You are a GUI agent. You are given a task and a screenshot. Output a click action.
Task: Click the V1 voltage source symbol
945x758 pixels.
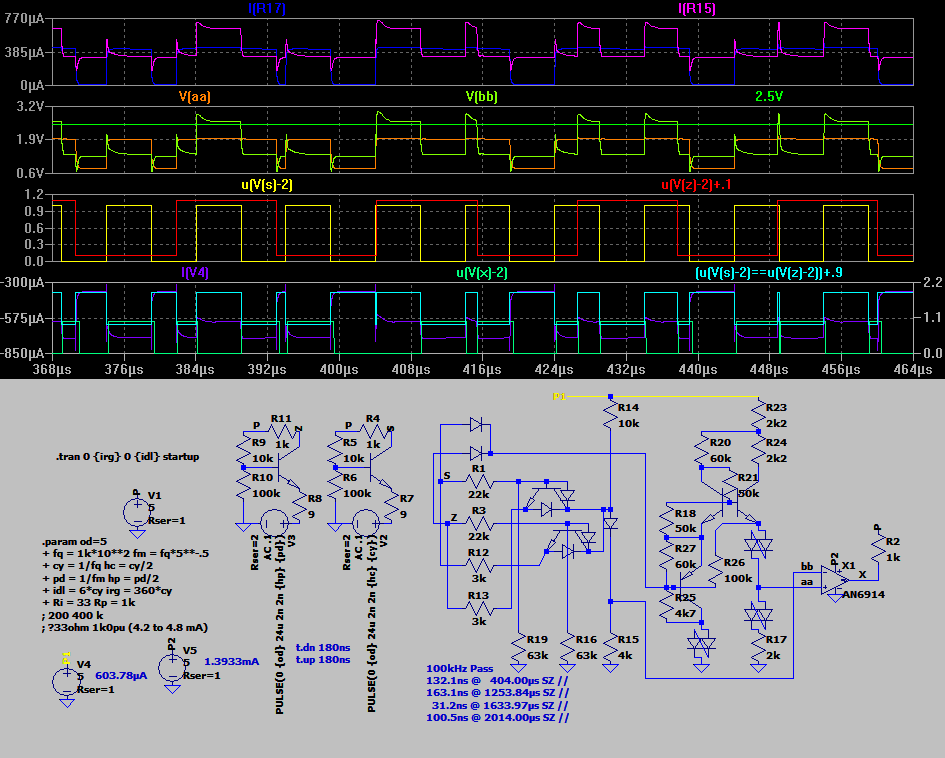[136, 512]
